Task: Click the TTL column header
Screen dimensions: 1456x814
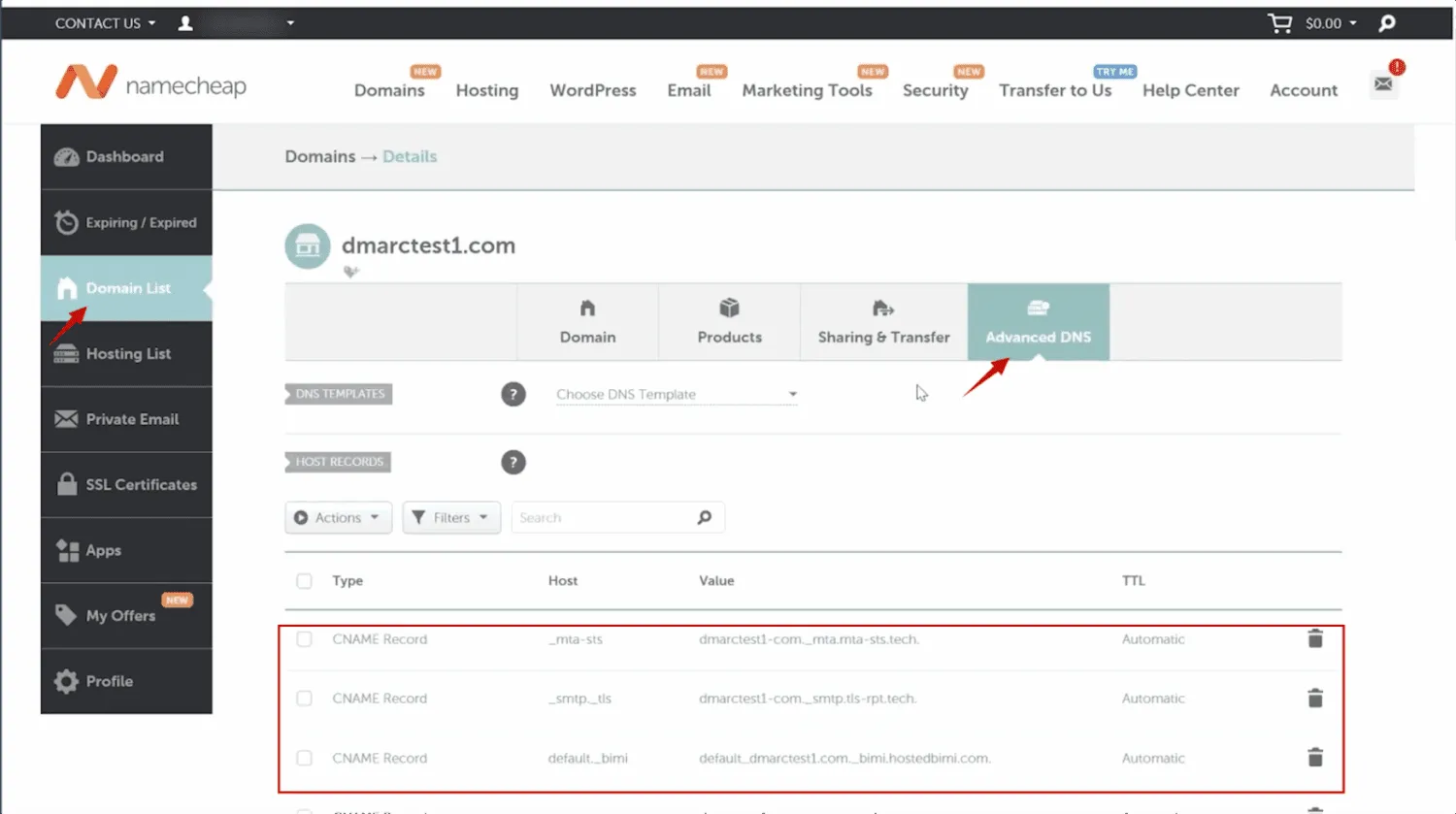Action: point(1134,580)
